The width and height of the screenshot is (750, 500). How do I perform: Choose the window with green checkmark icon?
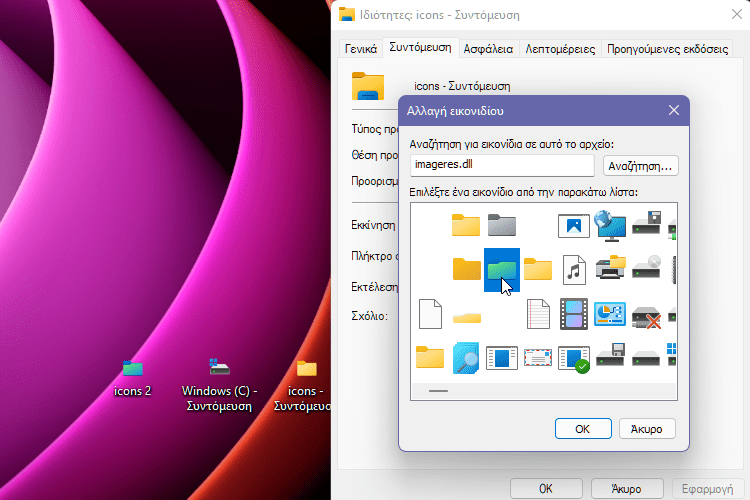click(574, 360)
